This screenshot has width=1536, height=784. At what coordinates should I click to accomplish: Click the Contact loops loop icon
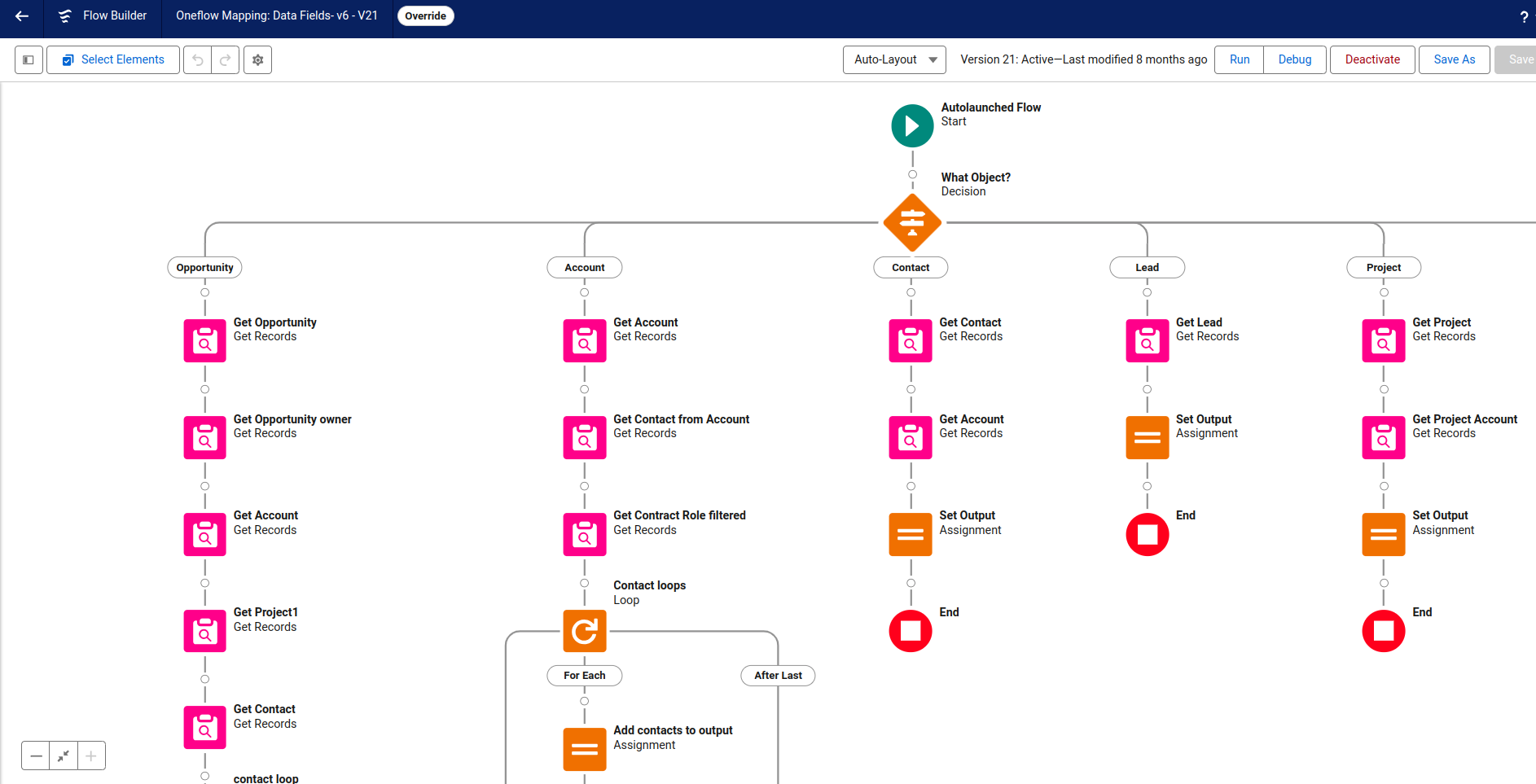pos(584,631)
